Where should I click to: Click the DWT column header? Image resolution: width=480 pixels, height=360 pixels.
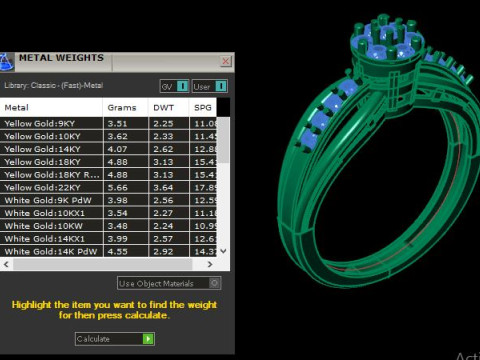tap(169, 107)
